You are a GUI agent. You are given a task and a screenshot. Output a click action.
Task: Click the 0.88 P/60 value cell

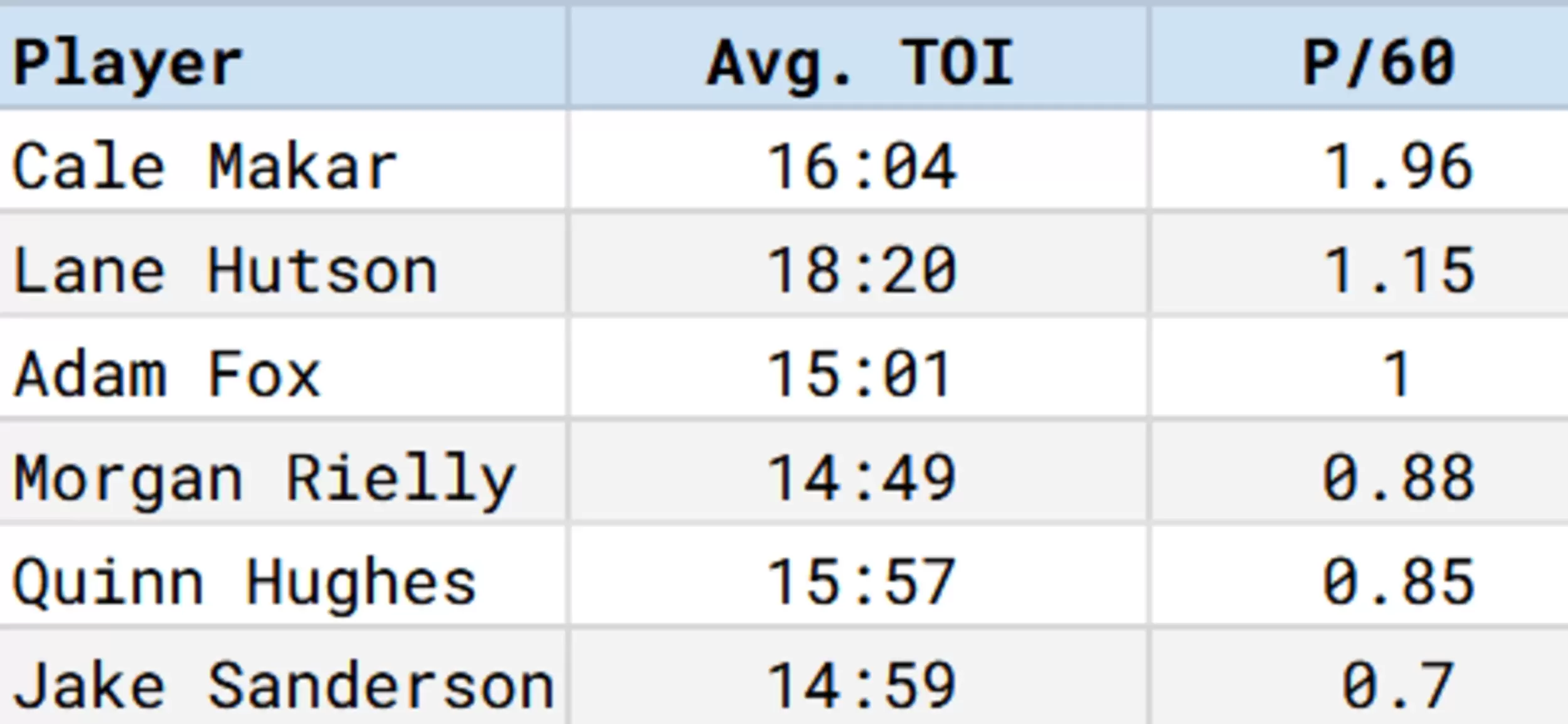1360,472
